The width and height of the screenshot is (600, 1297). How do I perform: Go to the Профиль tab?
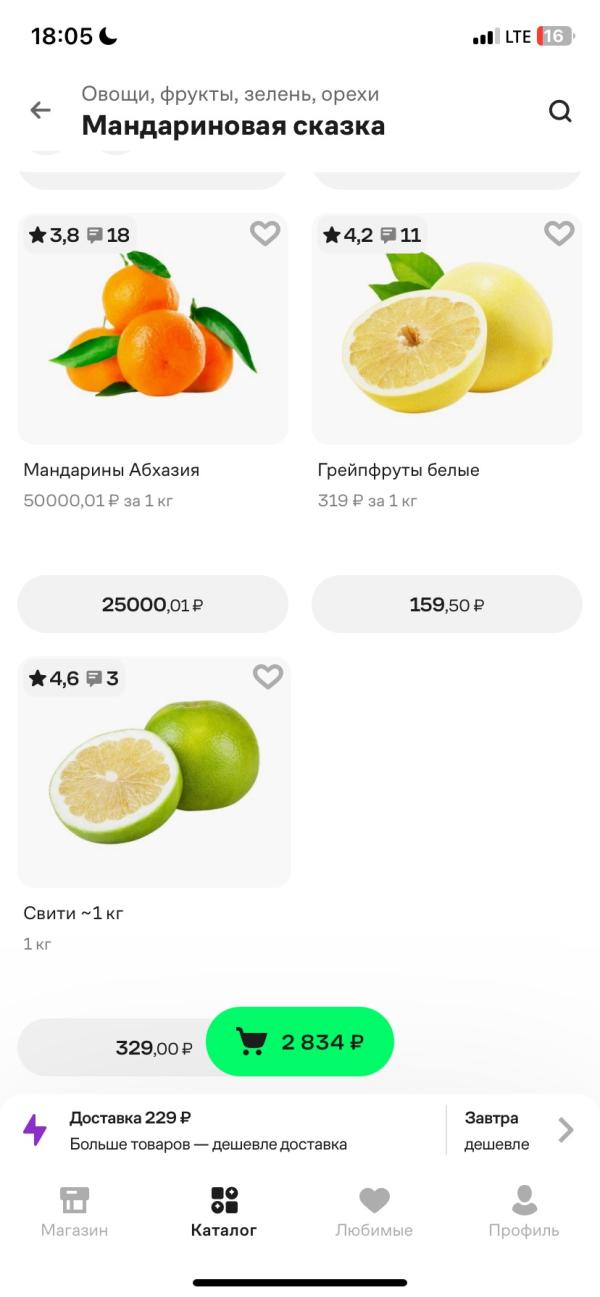(524, 1211)
